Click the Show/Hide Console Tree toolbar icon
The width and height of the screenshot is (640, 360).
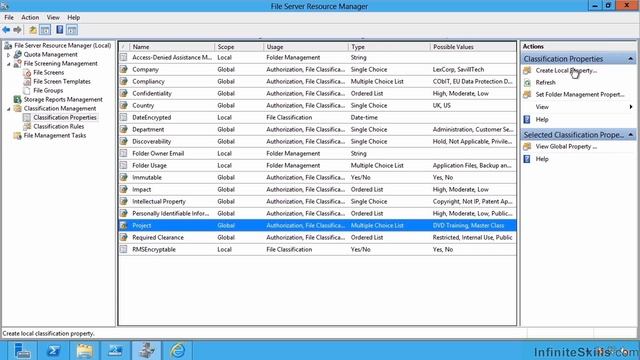[45, 30]
